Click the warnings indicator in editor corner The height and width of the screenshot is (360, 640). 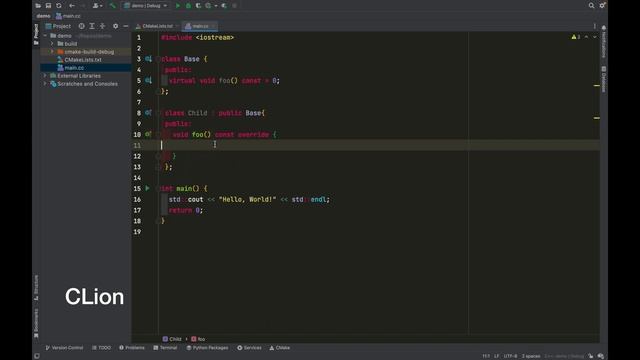[576, 37]
